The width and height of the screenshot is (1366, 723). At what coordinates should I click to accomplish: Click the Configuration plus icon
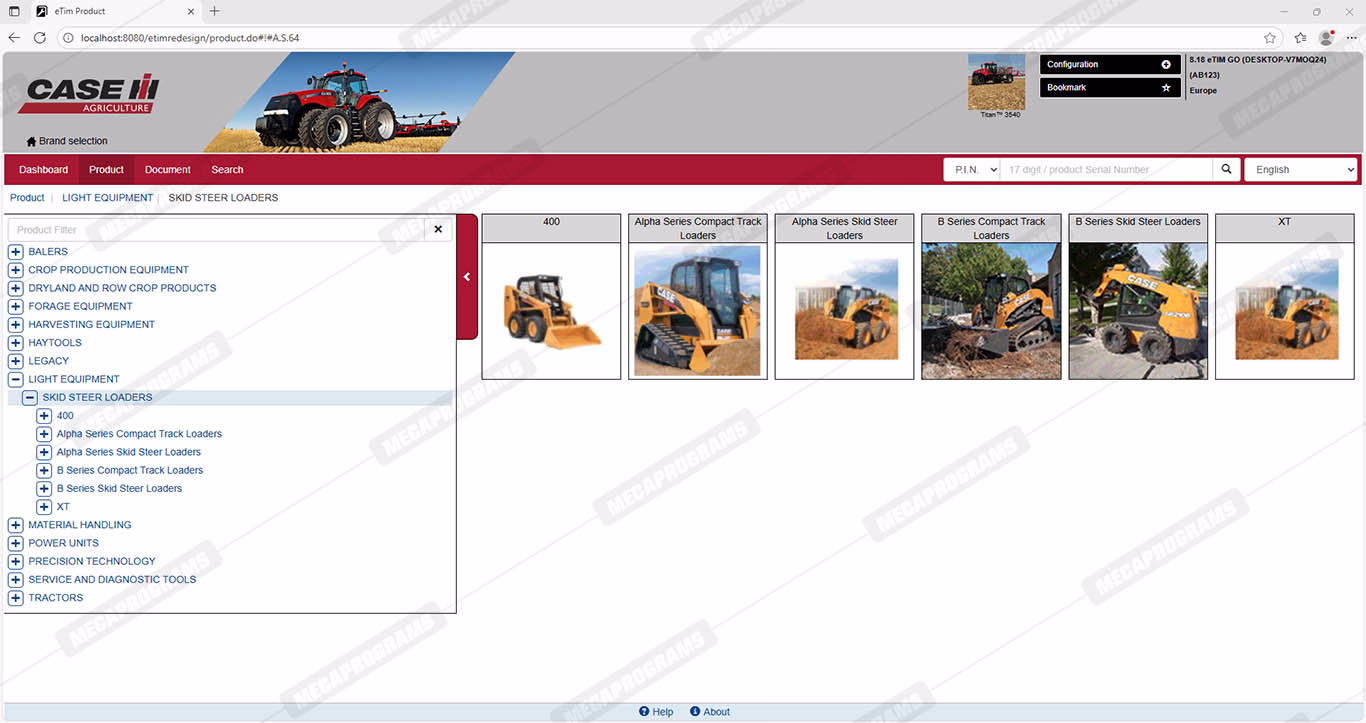[x=1165, y=65]
